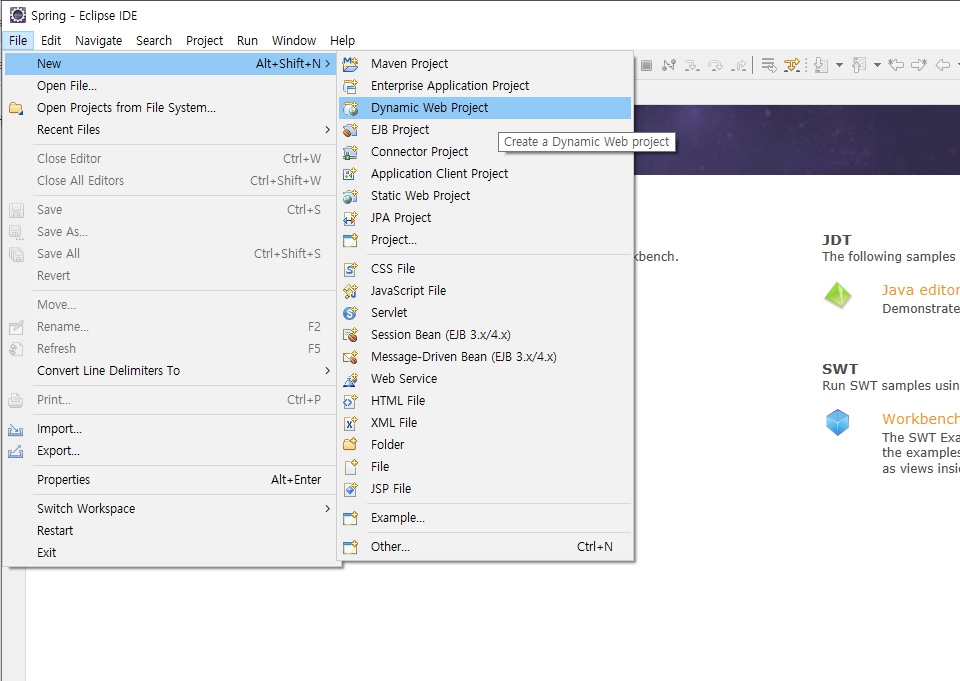Open the Workbench SWT sample link

pyautogui.click(x=921, y=419)
